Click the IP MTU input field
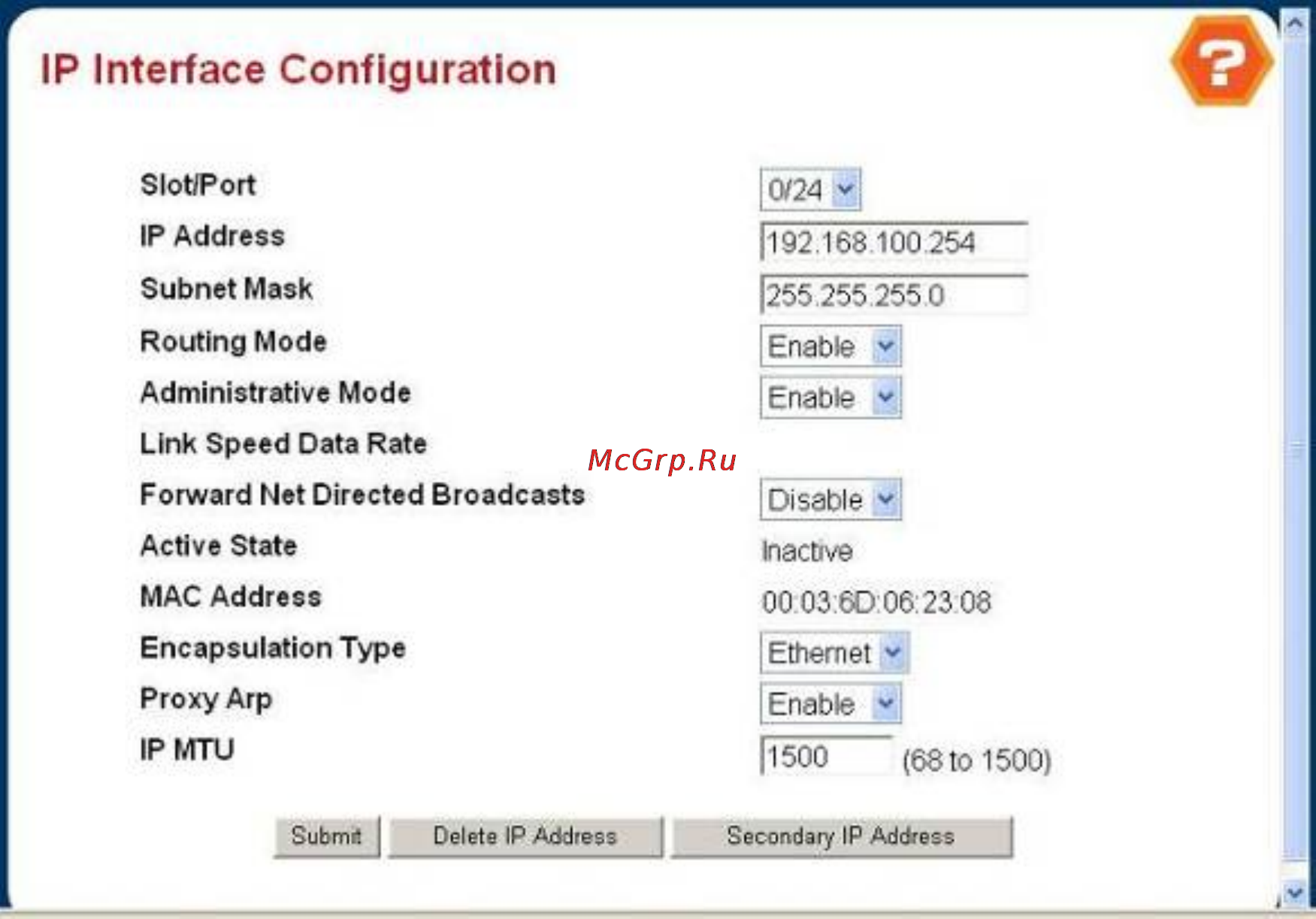Image resolution: width=1316 pixels, height=919 pixels. pos(826,756)
